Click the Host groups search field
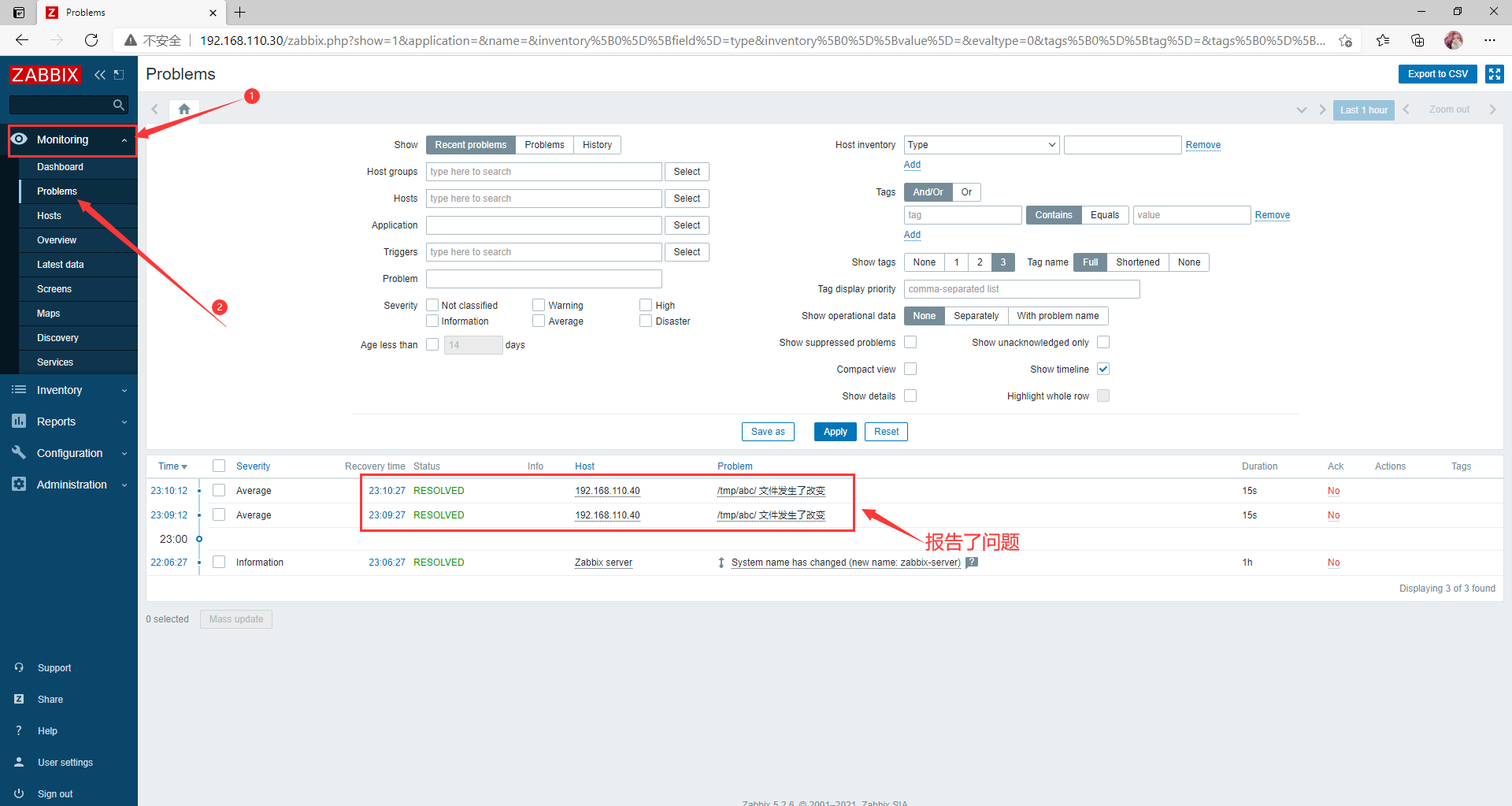The width and height of the screenshot is (1512, 806). 543,172
